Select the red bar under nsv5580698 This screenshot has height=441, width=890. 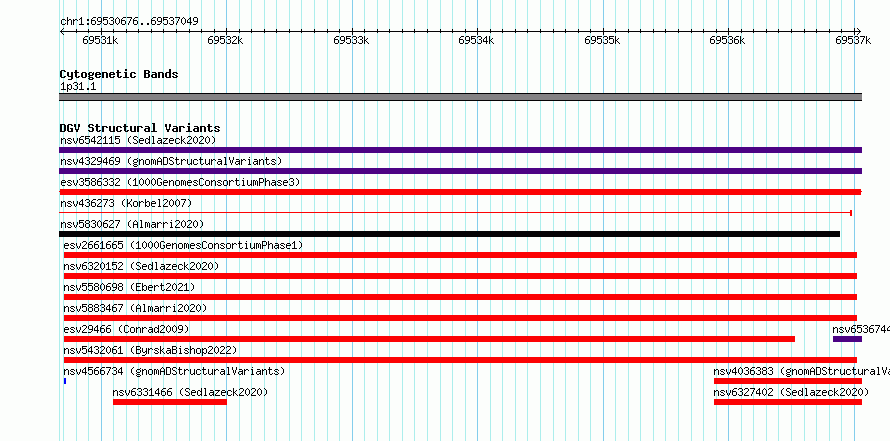click(460, 297)
